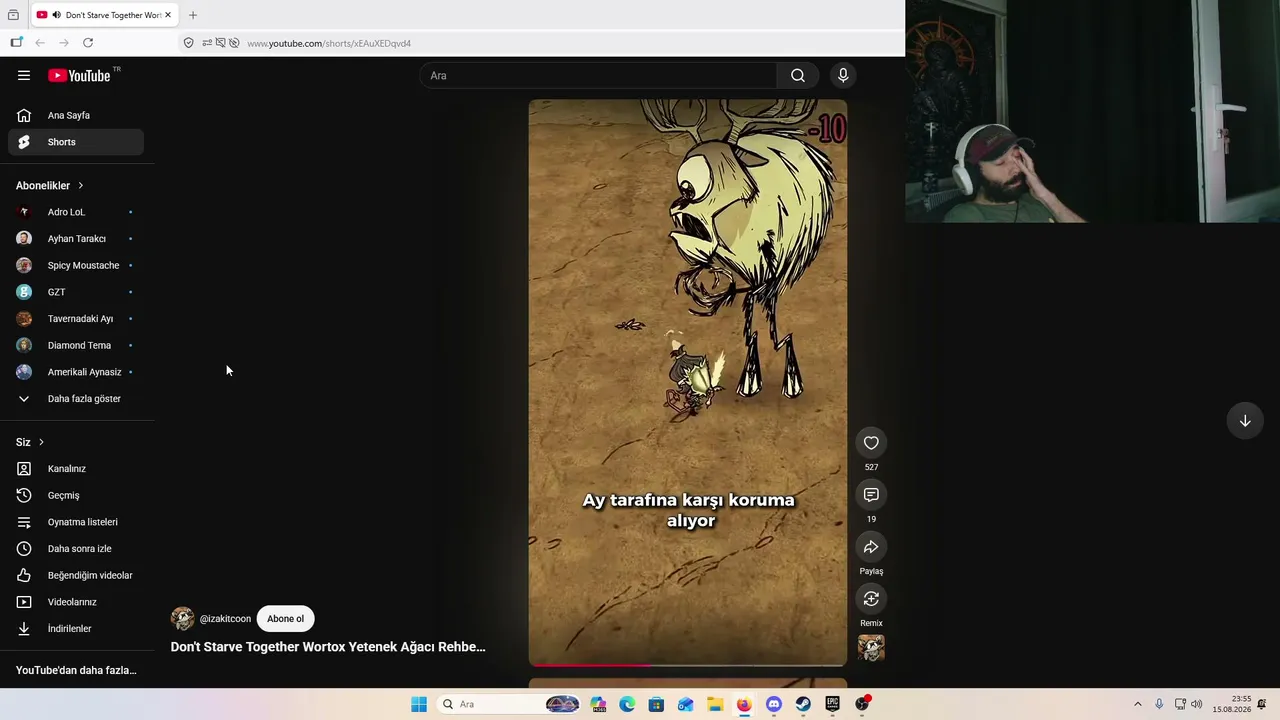Open the Amerikali Aynasiz subscription
The image size is (1280, 720).
coord(76,372)
